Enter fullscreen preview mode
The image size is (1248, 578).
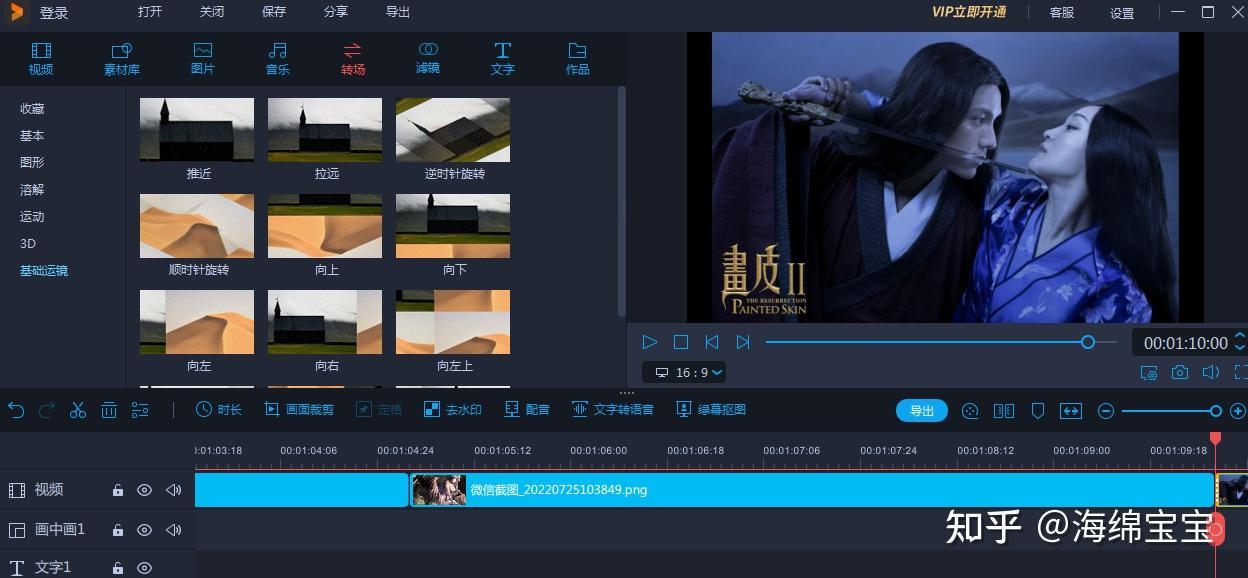[1241, 372]
